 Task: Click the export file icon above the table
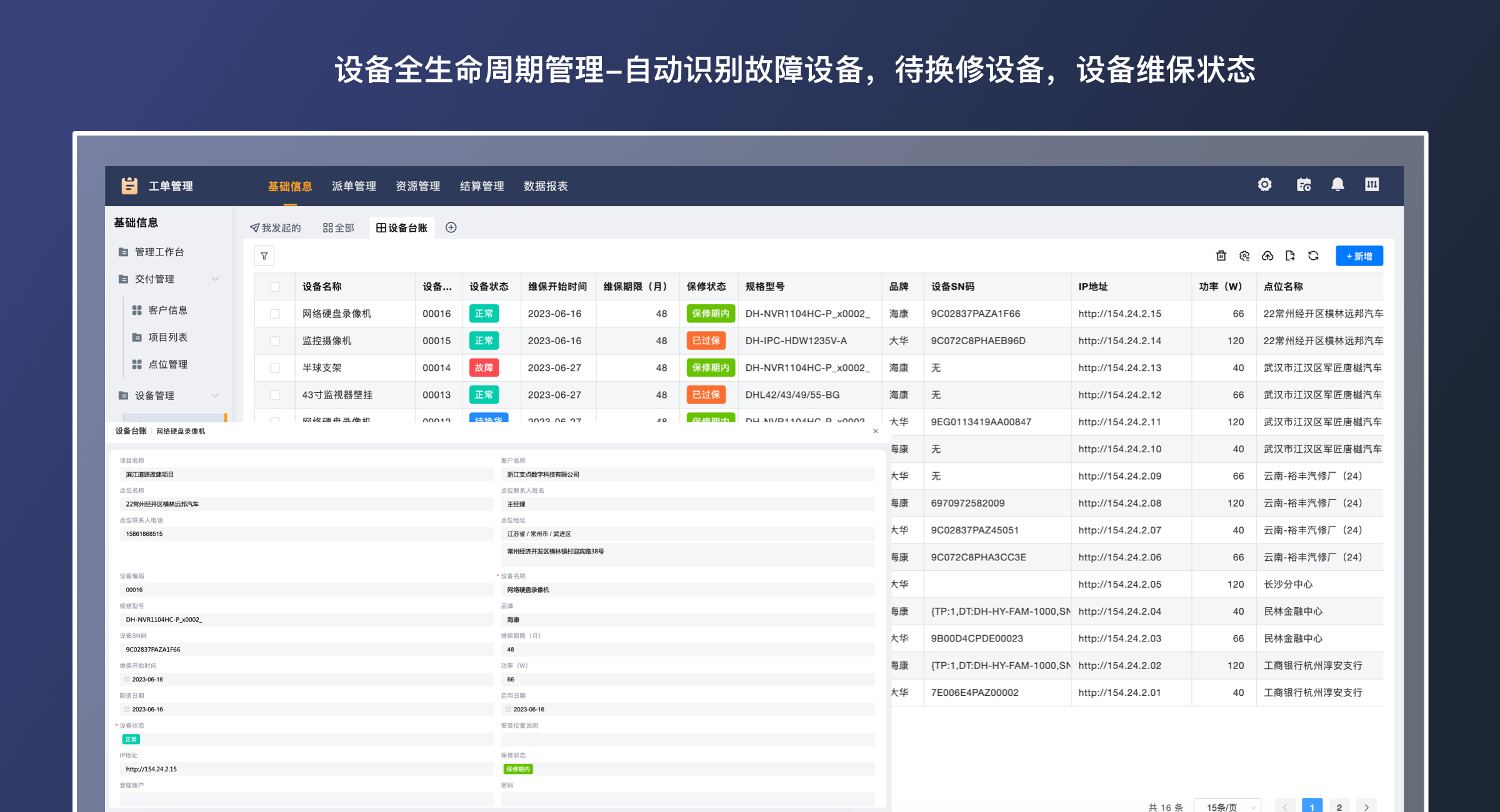click(x=1290, y=255)
